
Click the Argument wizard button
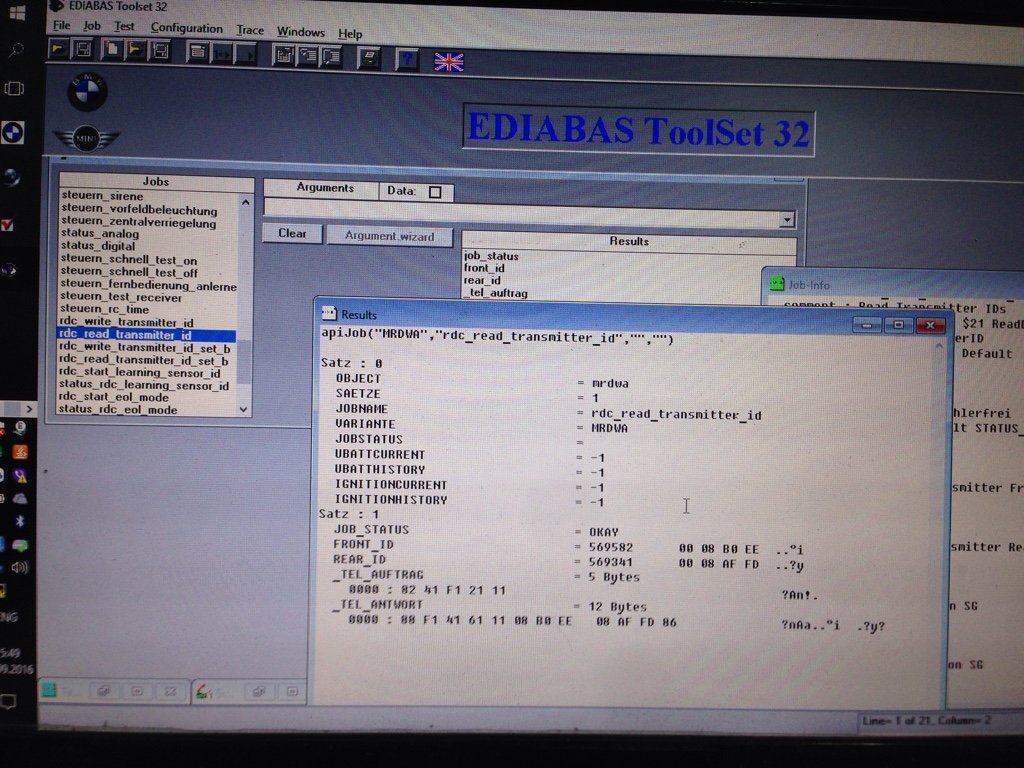pos(389,236)
